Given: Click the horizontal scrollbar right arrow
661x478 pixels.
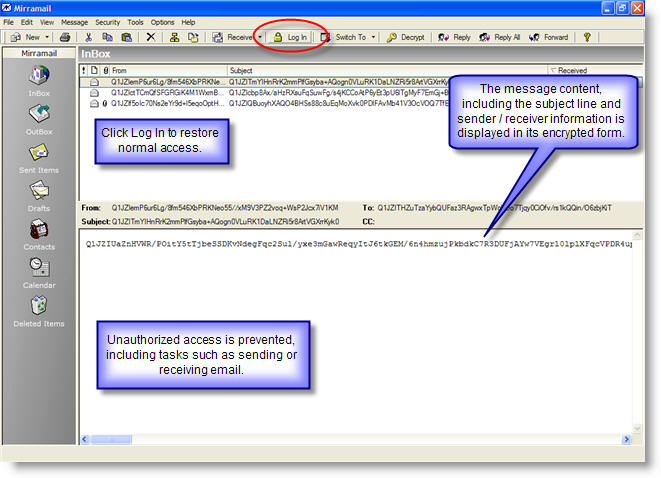Looking at the screenshot, I should [626, 440].
